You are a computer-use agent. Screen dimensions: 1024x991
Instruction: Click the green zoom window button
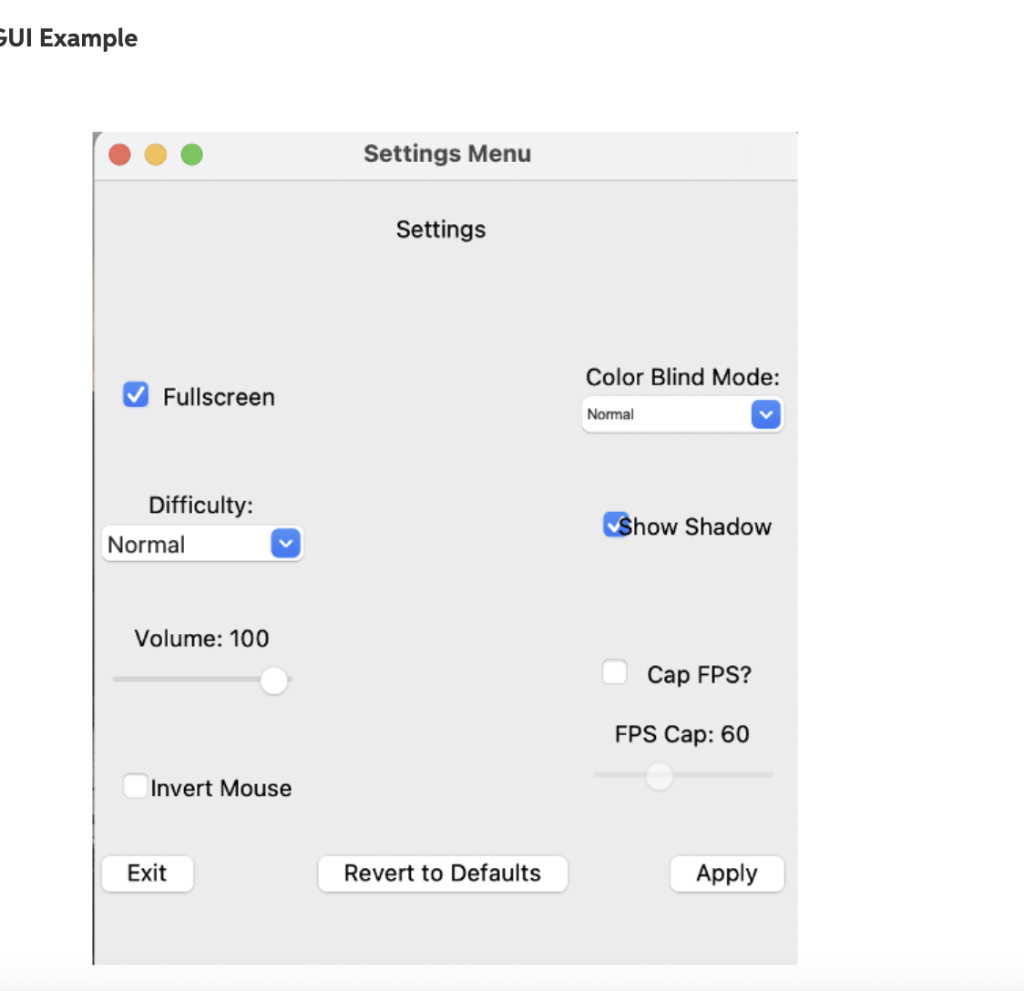(192, 155)
